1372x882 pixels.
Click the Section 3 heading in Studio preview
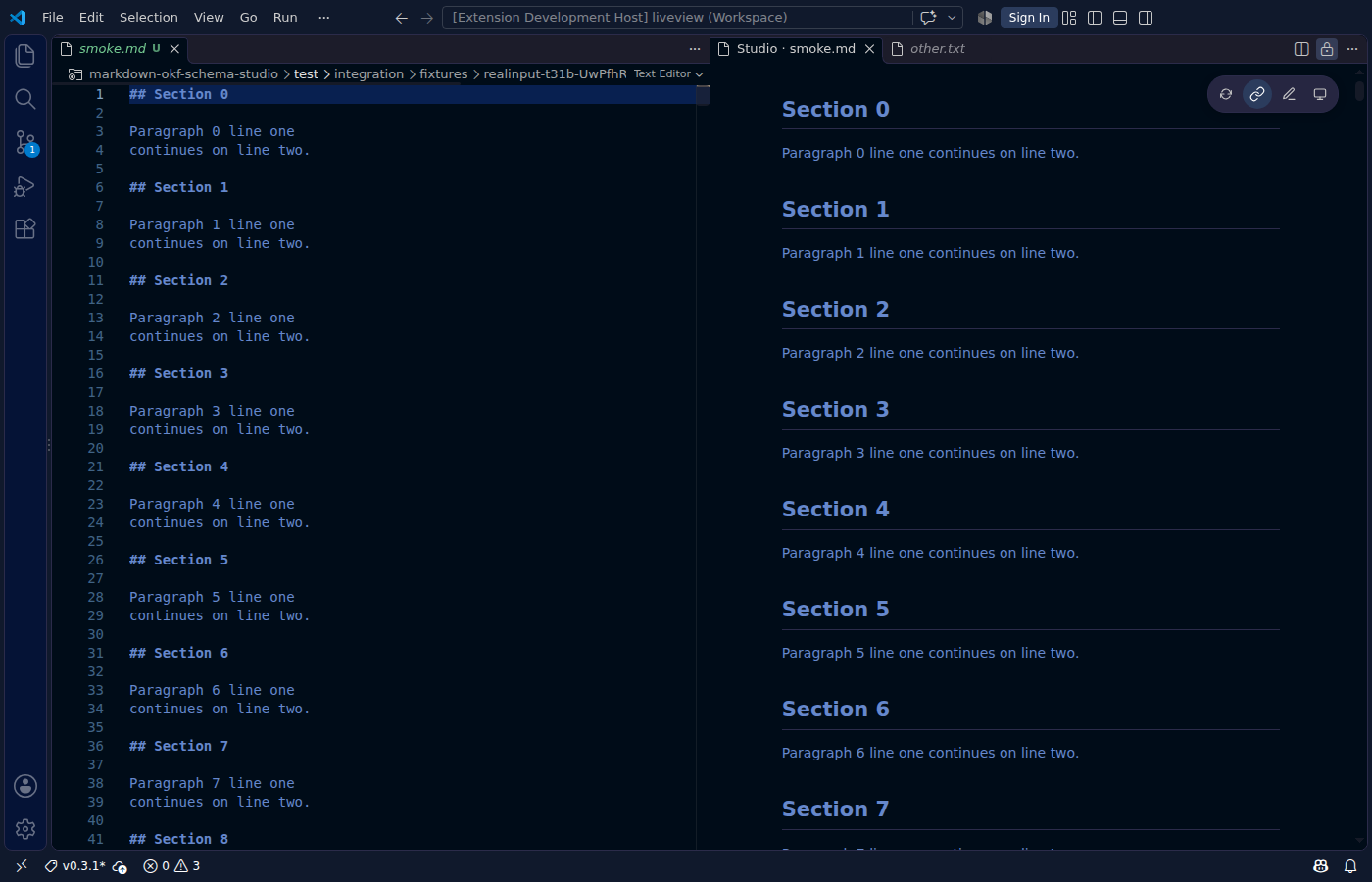[836, 410]
